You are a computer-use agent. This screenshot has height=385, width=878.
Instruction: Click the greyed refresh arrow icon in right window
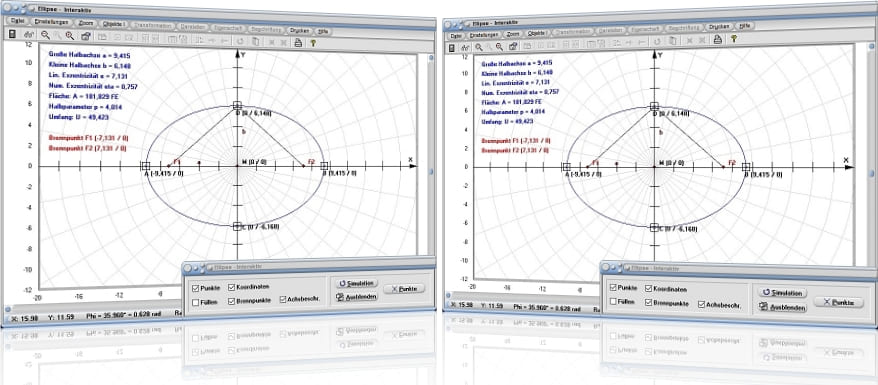(x=657, y=41)
